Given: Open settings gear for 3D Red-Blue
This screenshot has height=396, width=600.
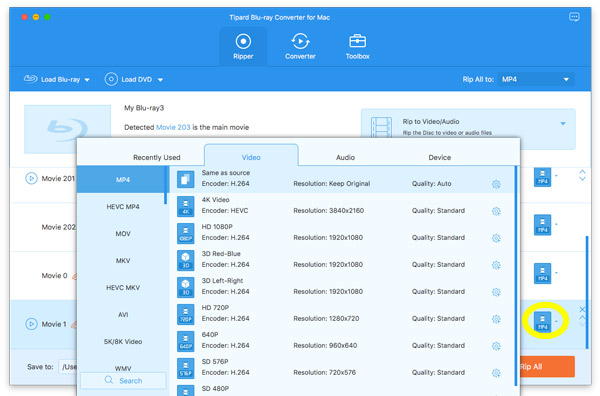Looking at the screenshot, I should coord(496,265).
